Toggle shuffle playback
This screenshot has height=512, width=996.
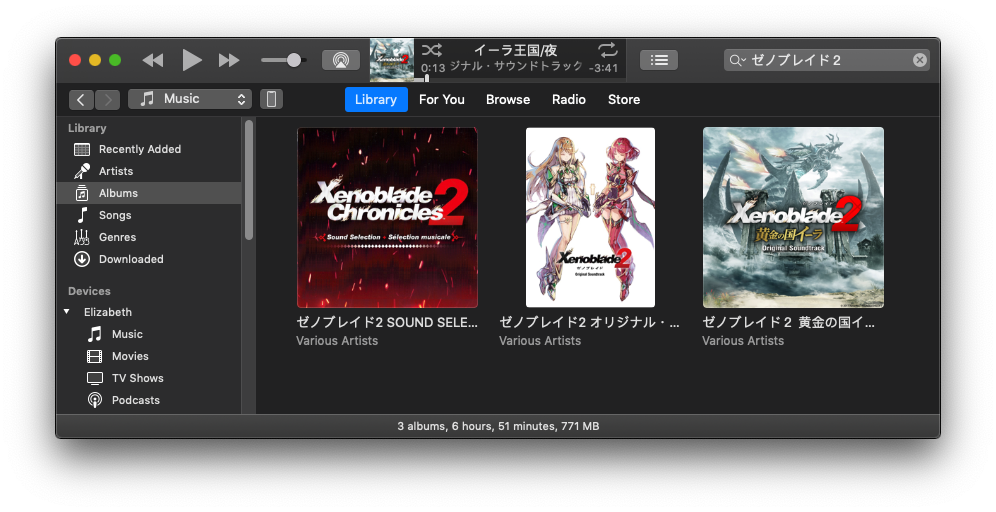coord(431,50)
